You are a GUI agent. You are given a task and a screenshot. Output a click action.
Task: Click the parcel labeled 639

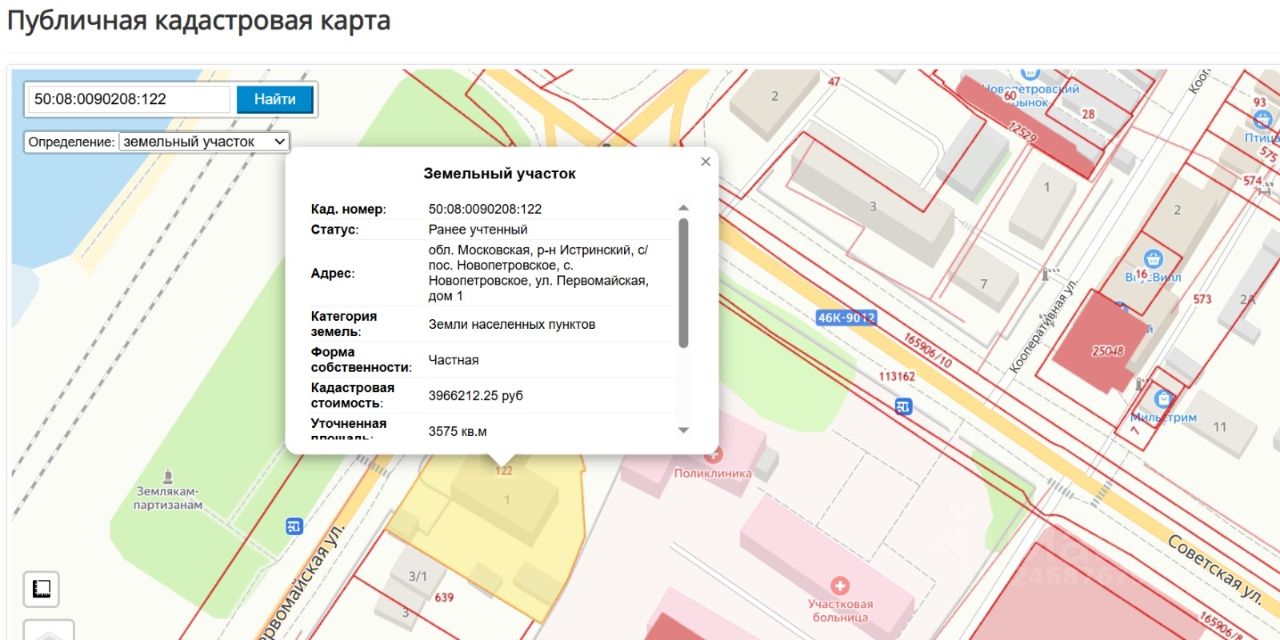tap(444, 598)
